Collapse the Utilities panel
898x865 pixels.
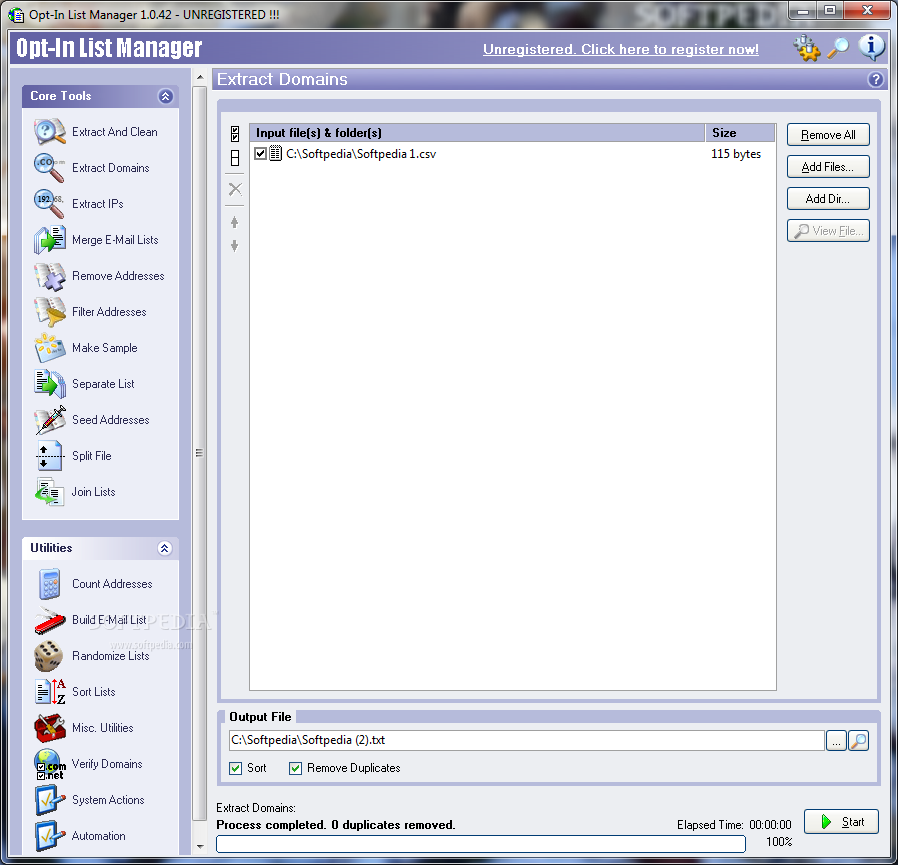165,548
